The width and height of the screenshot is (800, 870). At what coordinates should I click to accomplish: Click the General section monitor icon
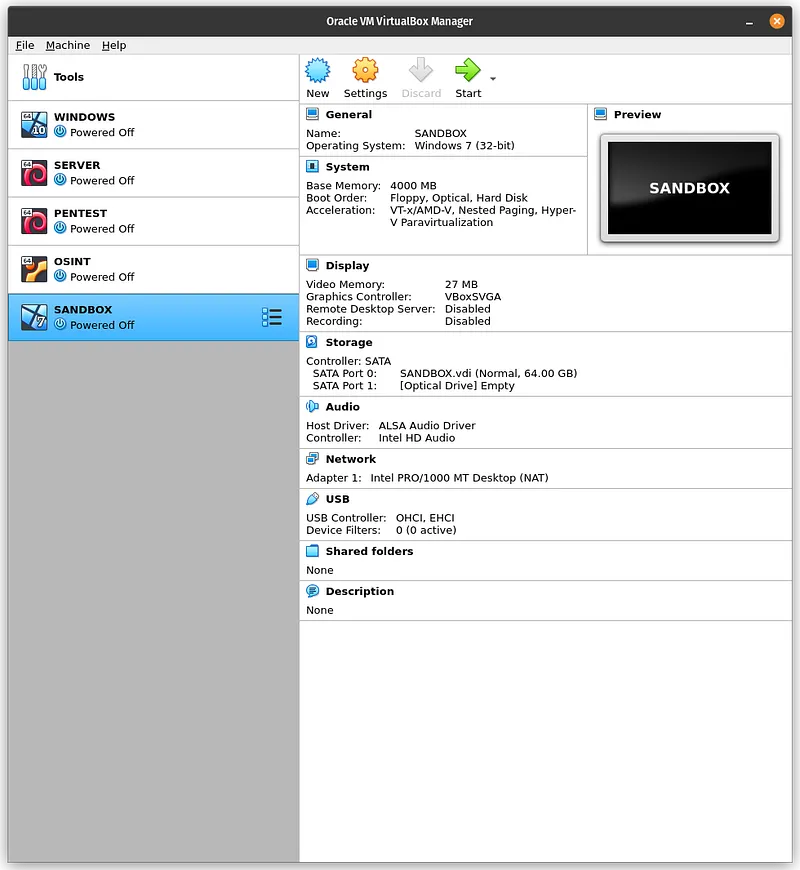tap(312, 114)
